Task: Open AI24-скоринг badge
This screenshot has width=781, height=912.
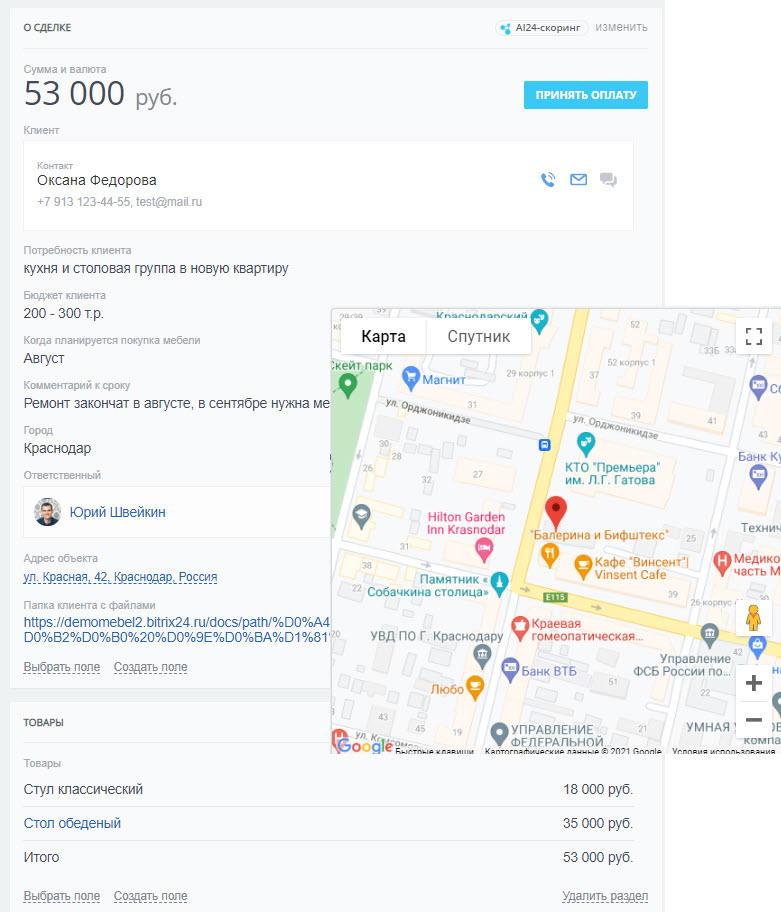Action: [x=542, y=27]
